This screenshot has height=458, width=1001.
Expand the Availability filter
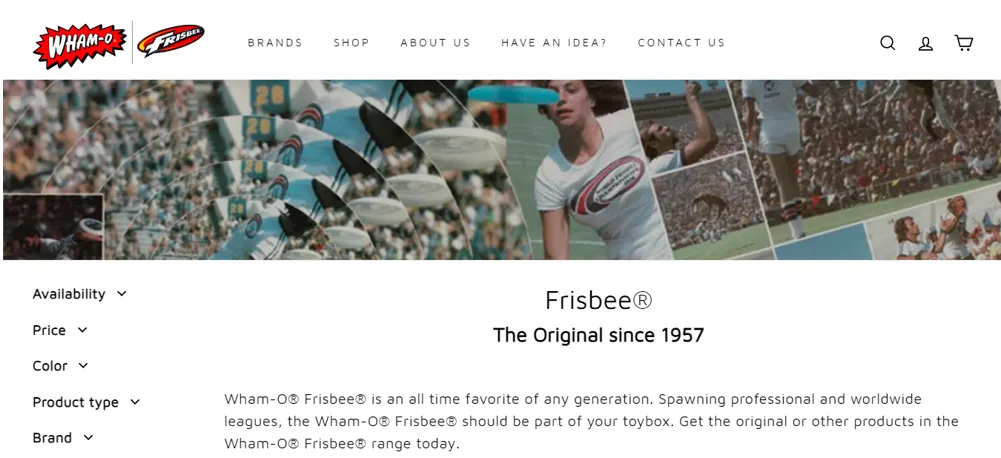80,294
